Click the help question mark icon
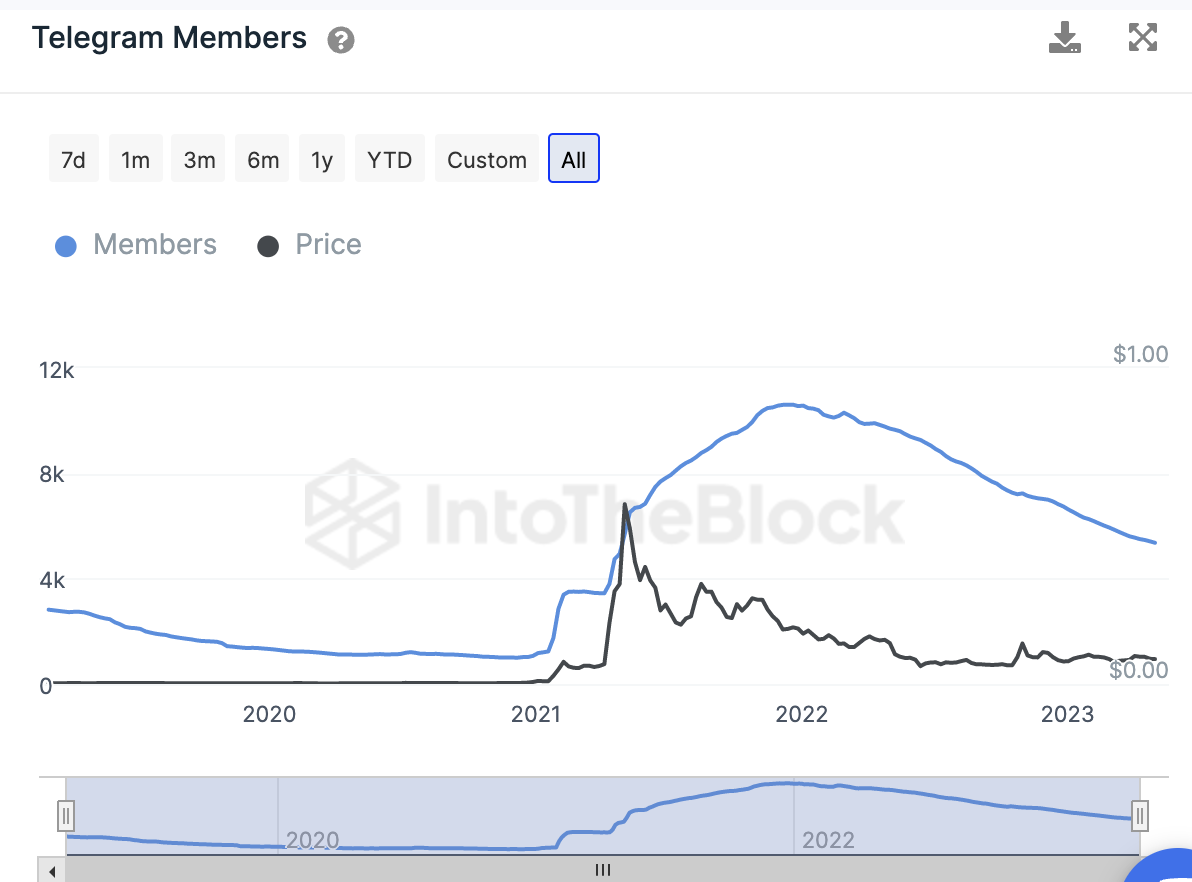The image size is (1192, 882). (x=341, y=41)
